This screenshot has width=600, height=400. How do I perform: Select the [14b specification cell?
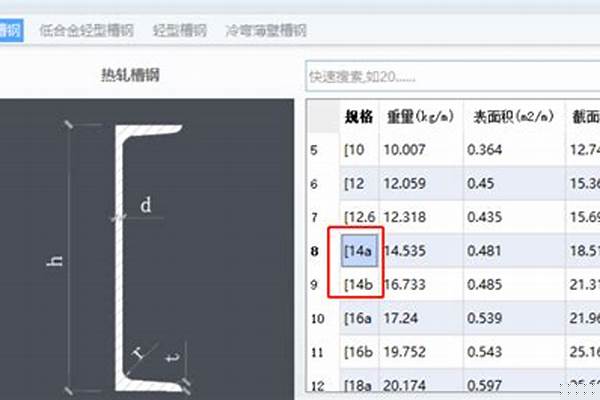(x=358, y=285)
